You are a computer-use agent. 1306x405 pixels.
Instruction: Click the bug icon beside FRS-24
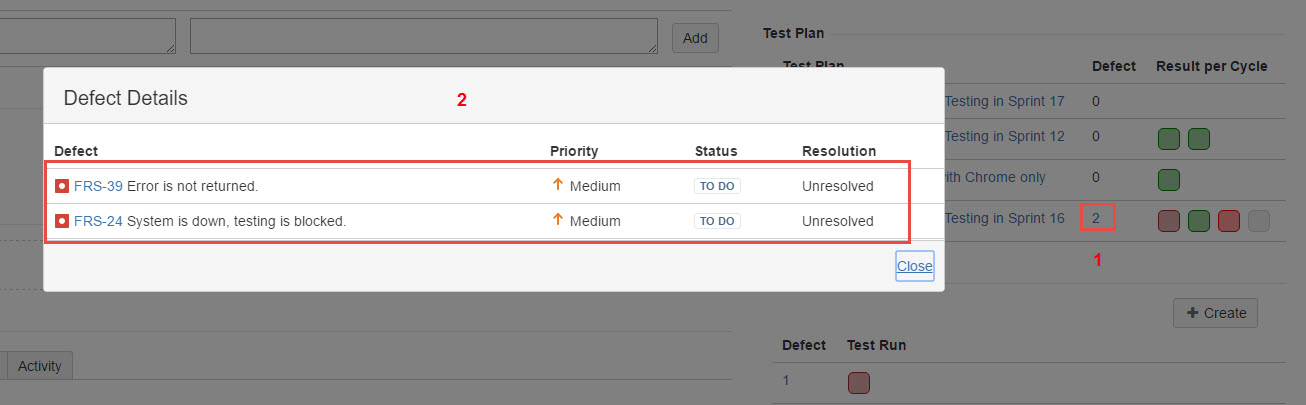point(61,221)
